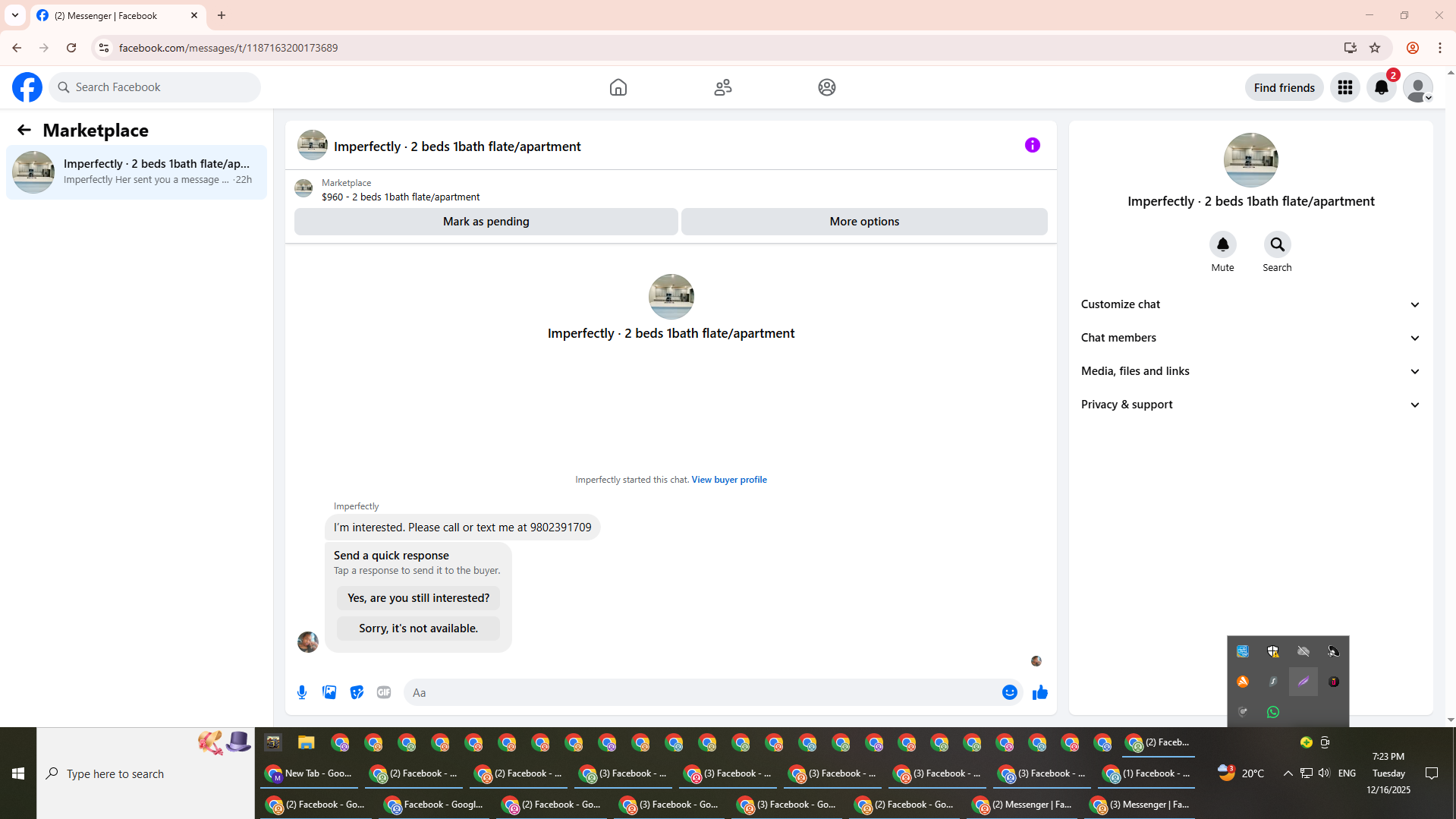
Task: Open Windows Security shield in tray popup
Action: 1273,651
